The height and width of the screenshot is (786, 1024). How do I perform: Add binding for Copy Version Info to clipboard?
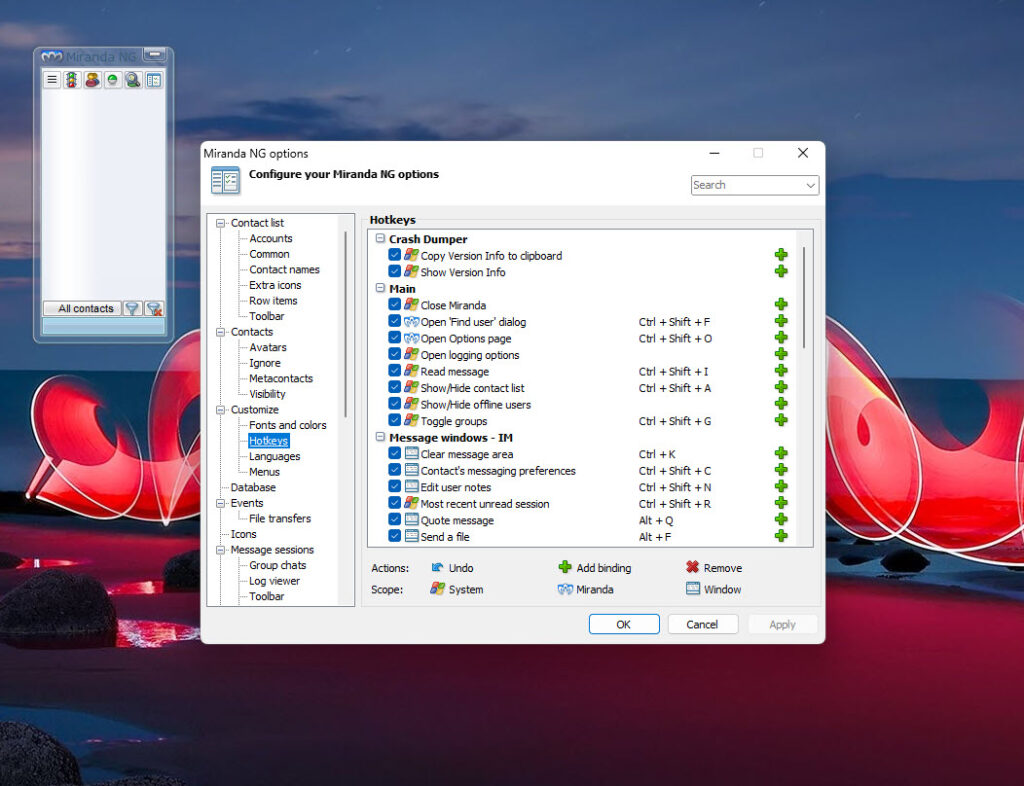781,255
